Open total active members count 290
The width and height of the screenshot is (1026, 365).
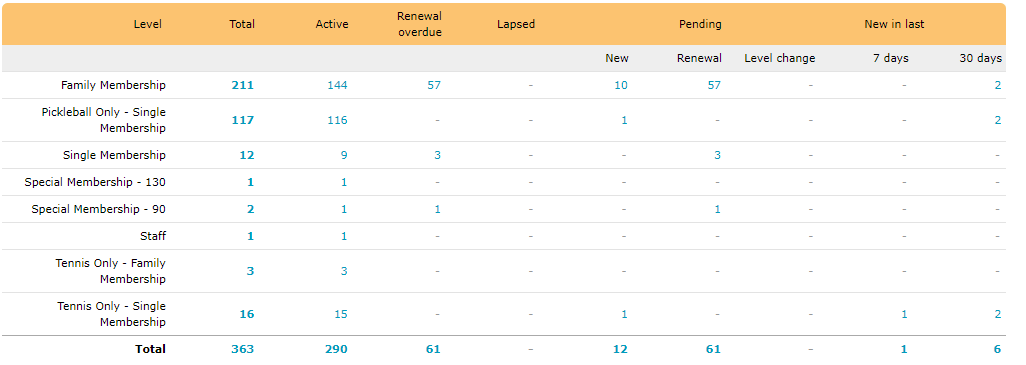tap(336, 349)
